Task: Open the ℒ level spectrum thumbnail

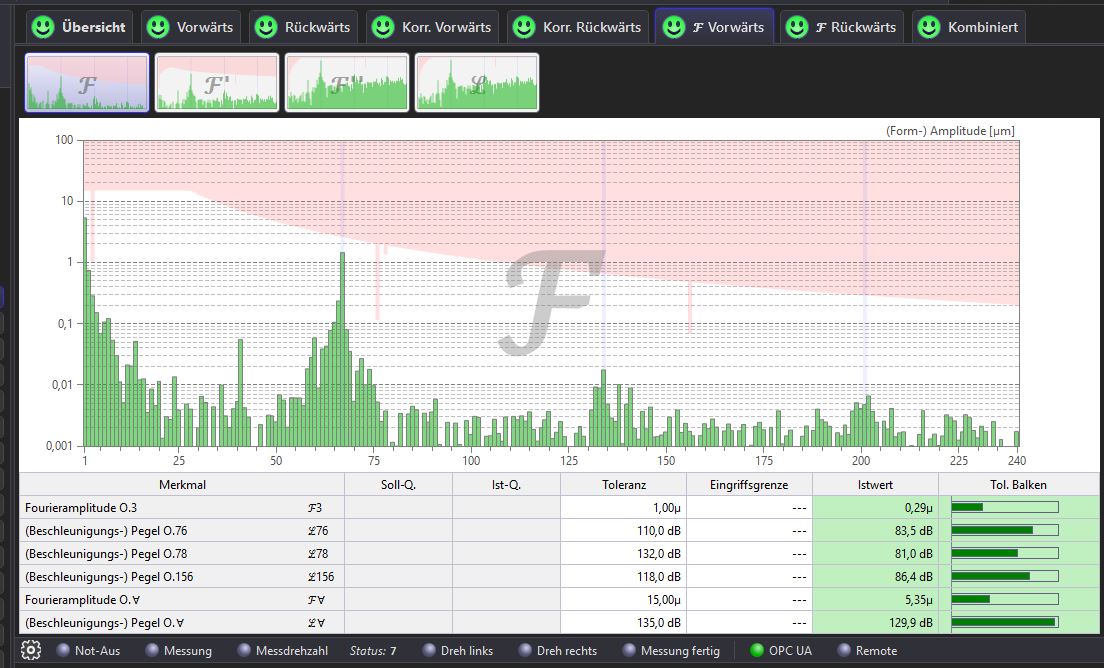Action: pos(477,83)
